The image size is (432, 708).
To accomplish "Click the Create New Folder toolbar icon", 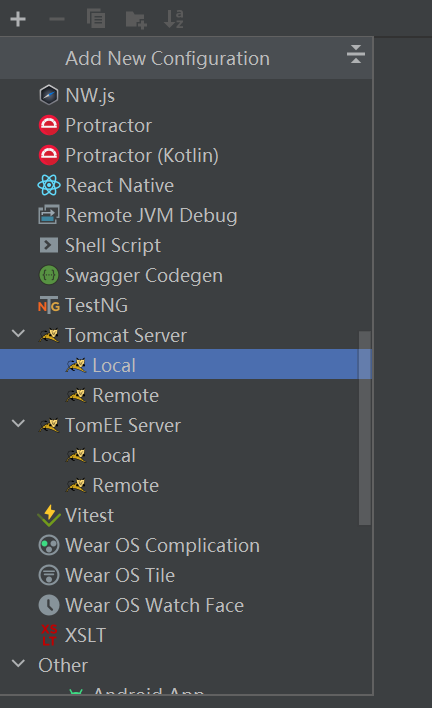I will pos(136,19).
